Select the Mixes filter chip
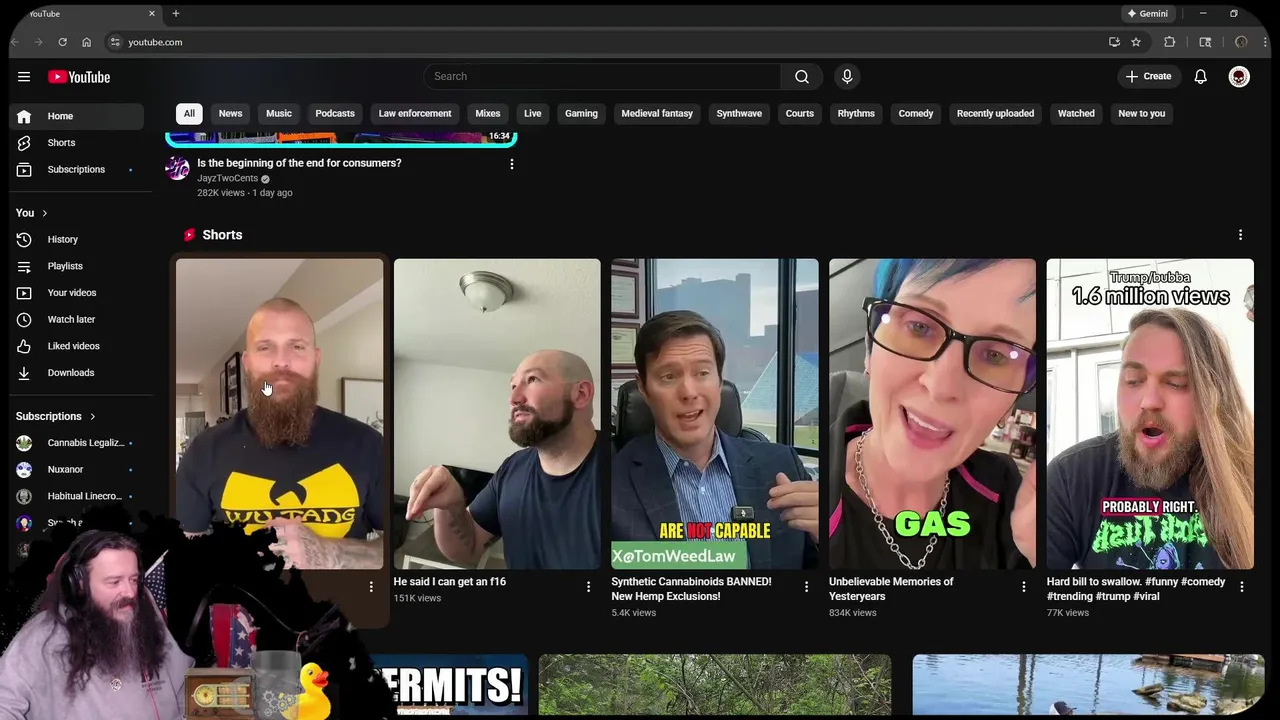 pyautogui.click(x=488, y=114)
